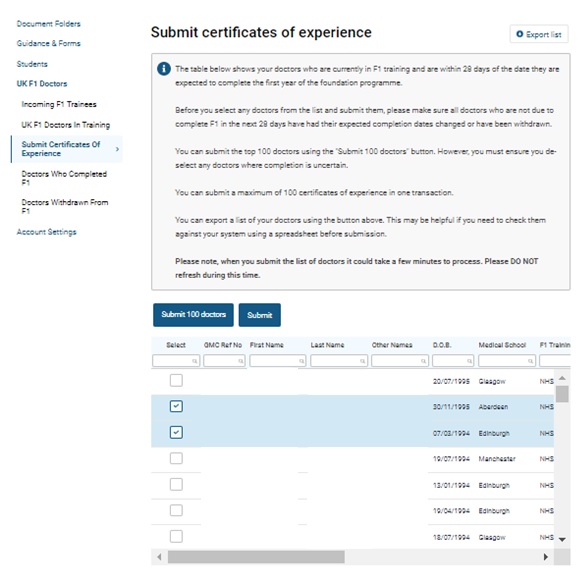Click the date 13/01/1994 cell
This screenshot has height=585, width=588.
click(x=451, y=485)
